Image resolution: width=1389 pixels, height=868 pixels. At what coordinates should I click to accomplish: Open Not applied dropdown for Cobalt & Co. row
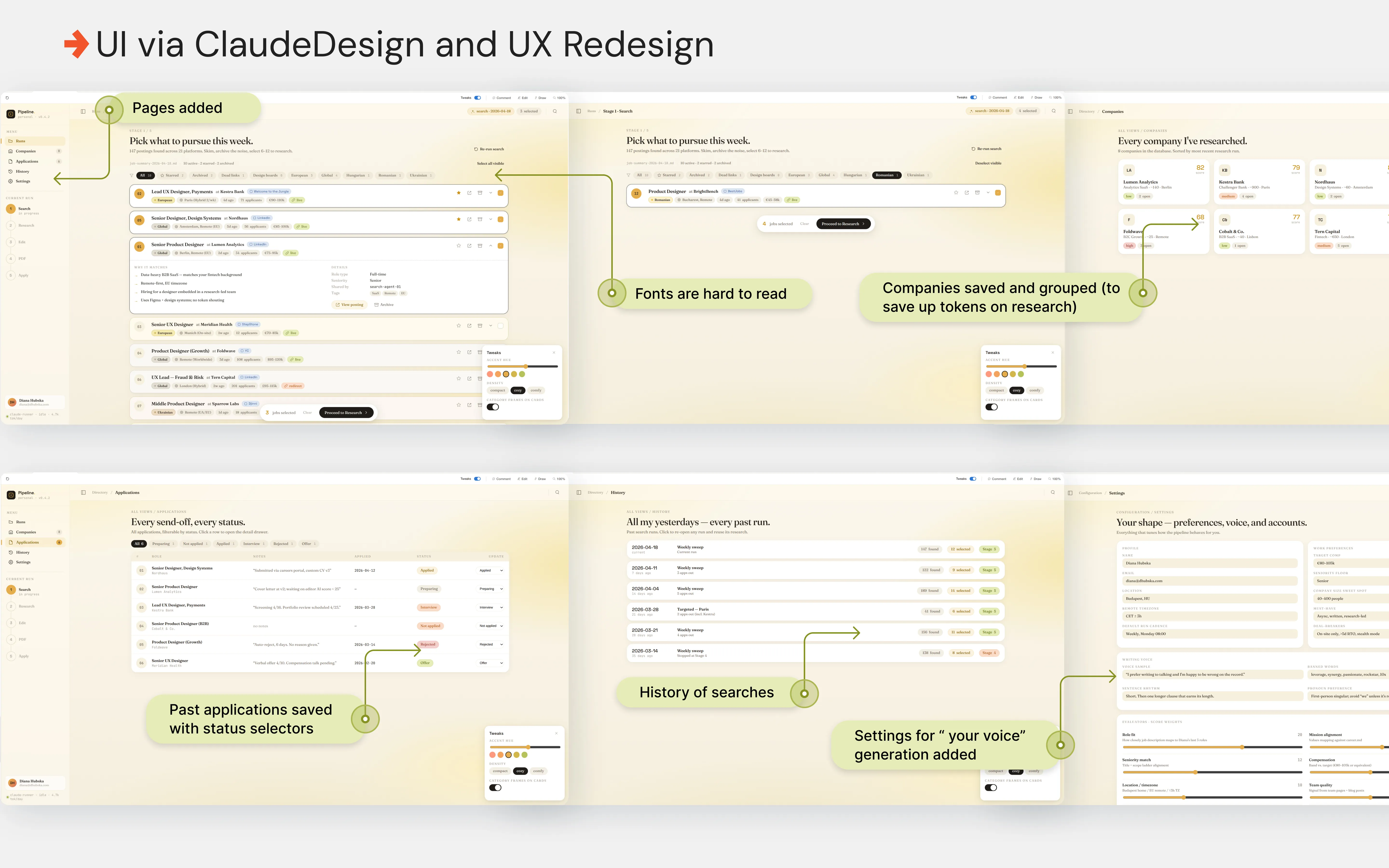[491, 626]
